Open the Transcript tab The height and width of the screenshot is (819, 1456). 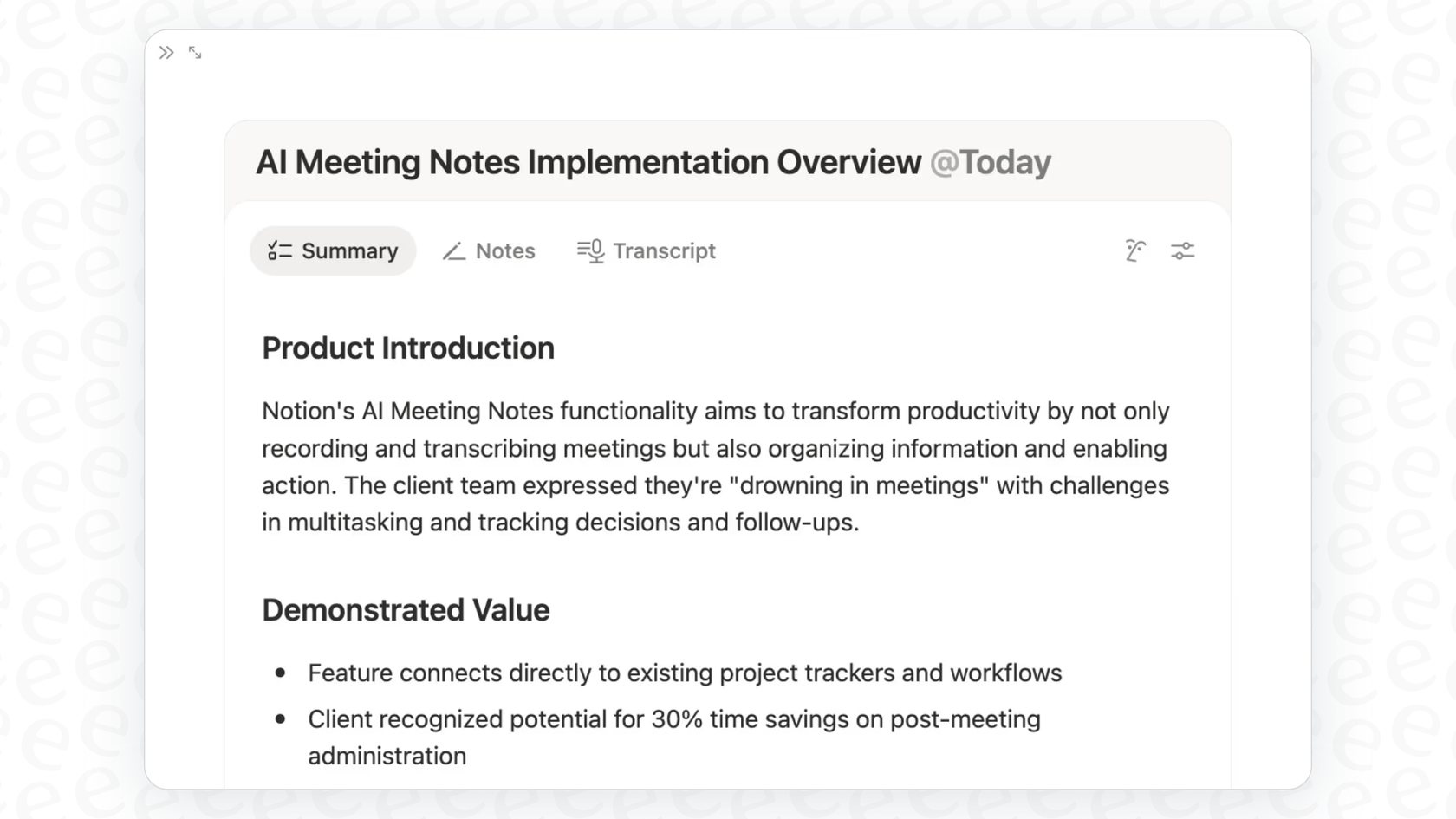[646, 250]
